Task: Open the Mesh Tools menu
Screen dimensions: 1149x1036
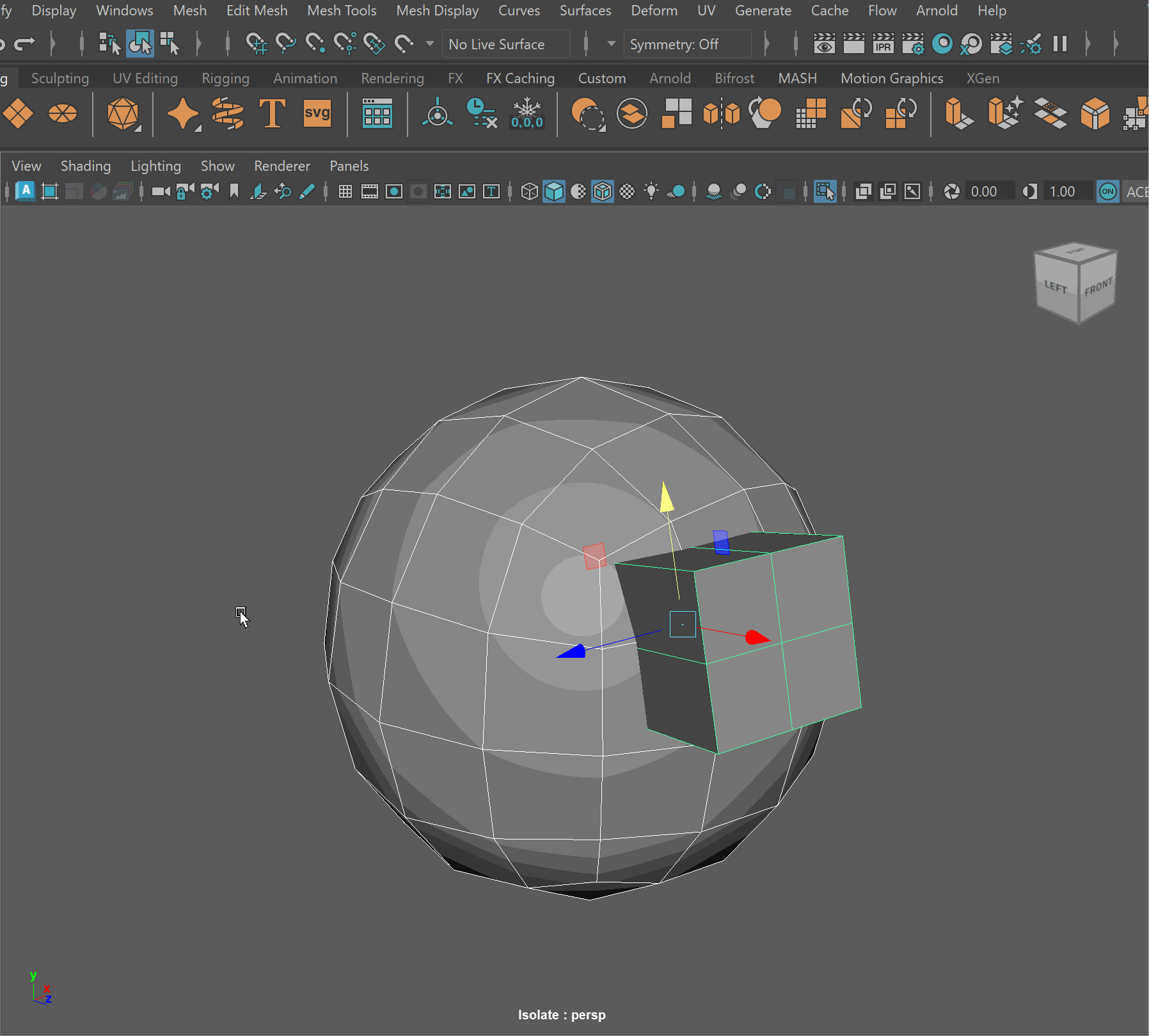Action: 342,11
